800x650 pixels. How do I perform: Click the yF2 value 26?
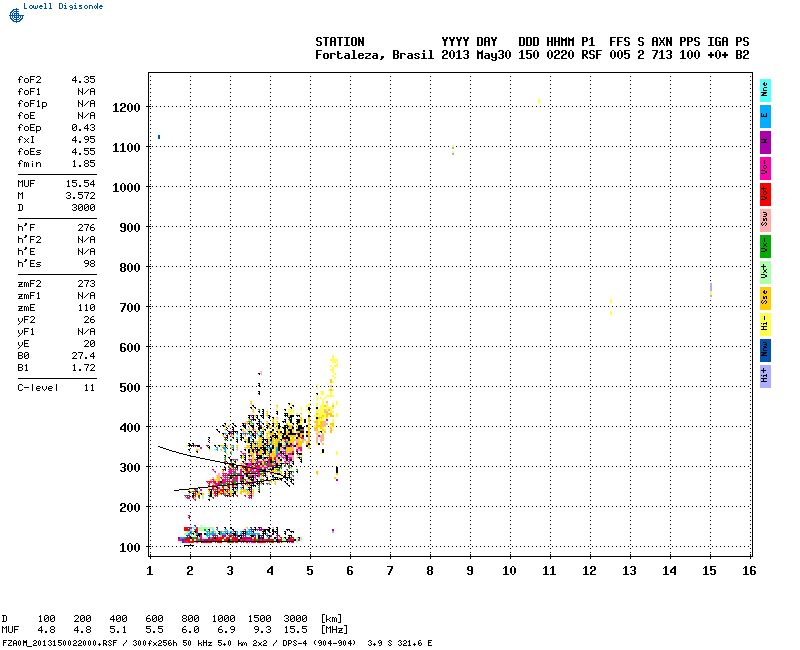(89, 320)
